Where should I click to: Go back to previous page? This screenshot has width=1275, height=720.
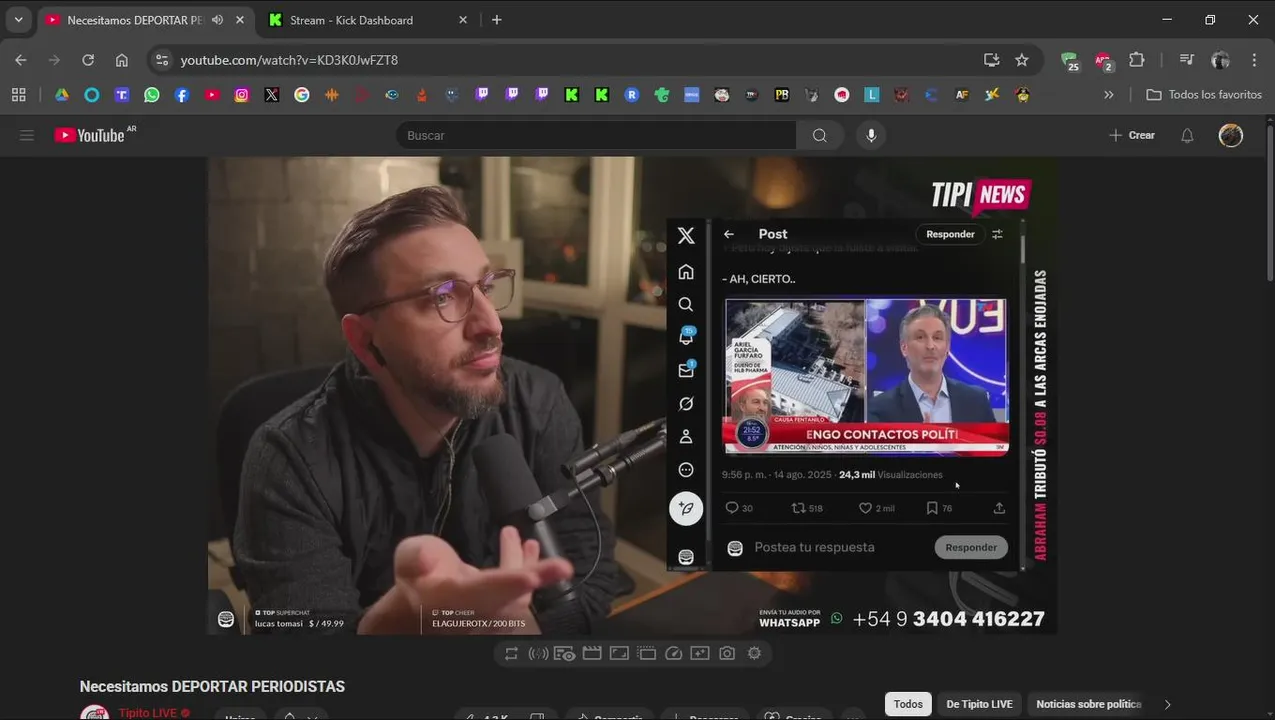(x=21, y=60)
